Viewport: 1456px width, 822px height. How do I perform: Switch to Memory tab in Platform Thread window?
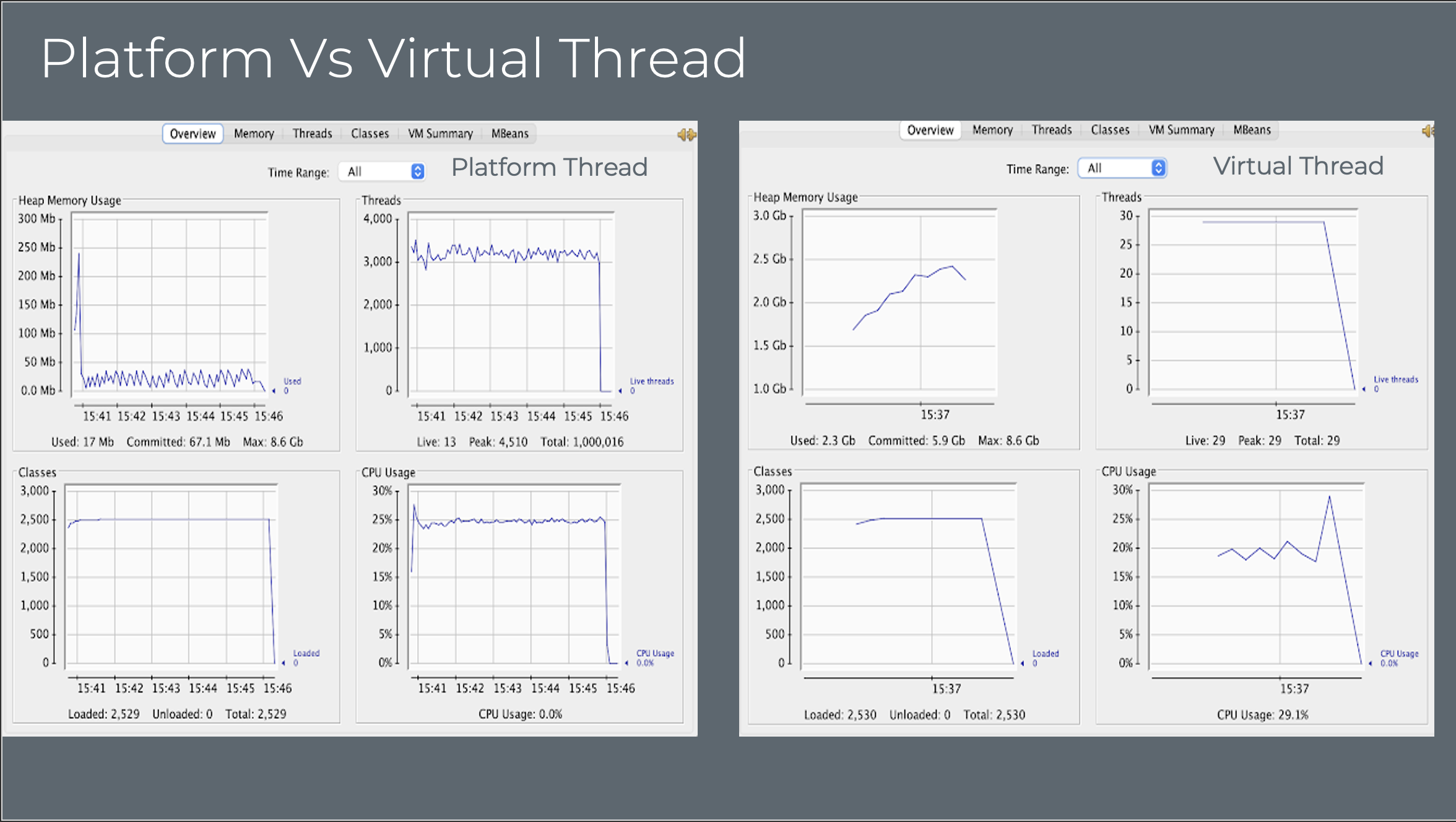coord(254,134)
